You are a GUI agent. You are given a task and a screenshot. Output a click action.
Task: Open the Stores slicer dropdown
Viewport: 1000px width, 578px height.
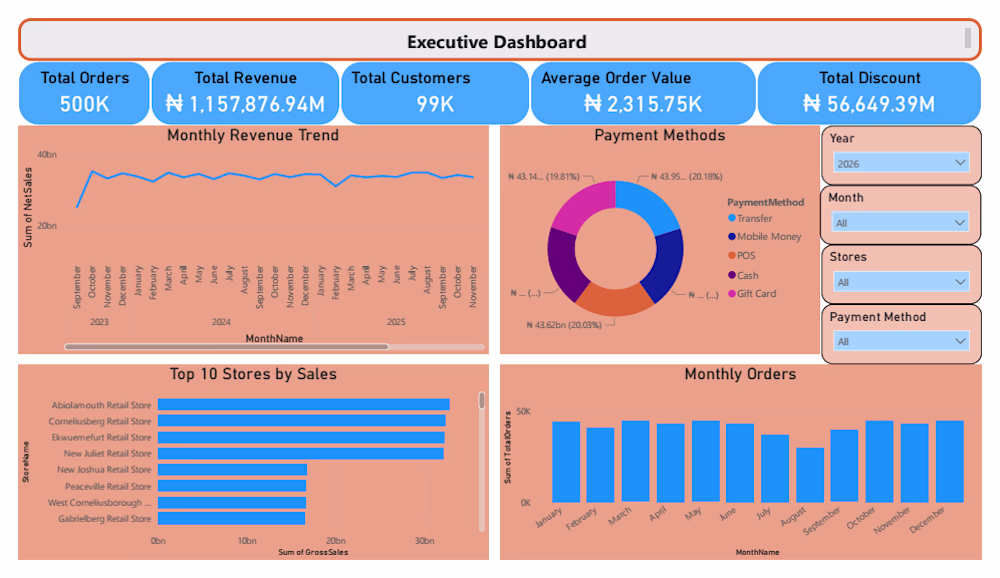click(x=901, y=281)
